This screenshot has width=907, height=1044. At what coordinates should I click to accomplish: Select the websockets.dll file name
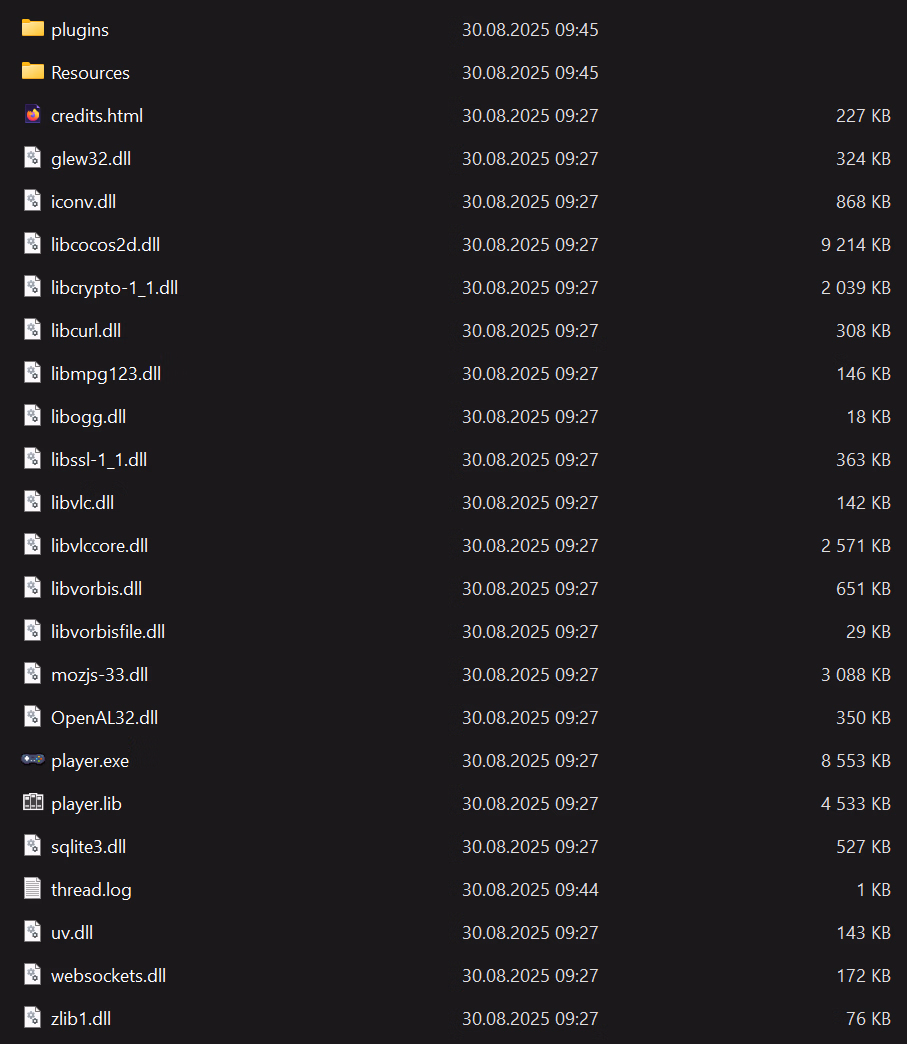pos(108,975)
